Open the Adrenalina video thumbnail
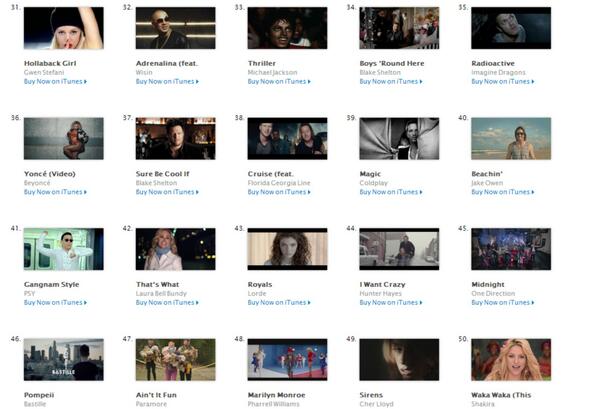This screenshot has width=600, height=409. (176, 28)
